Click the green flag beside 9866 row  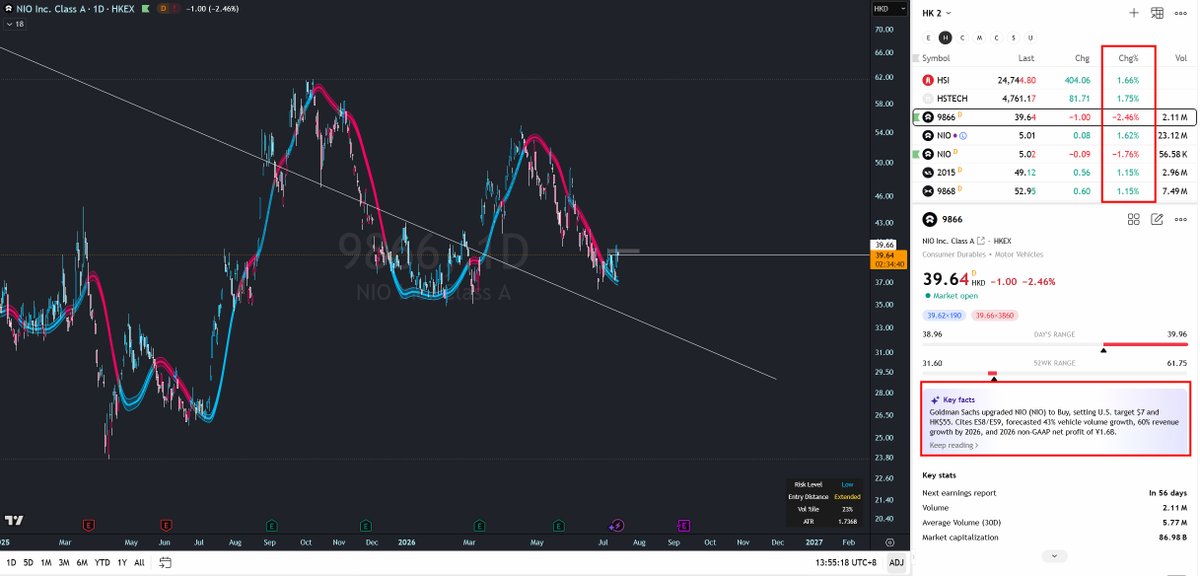[916, 117]
